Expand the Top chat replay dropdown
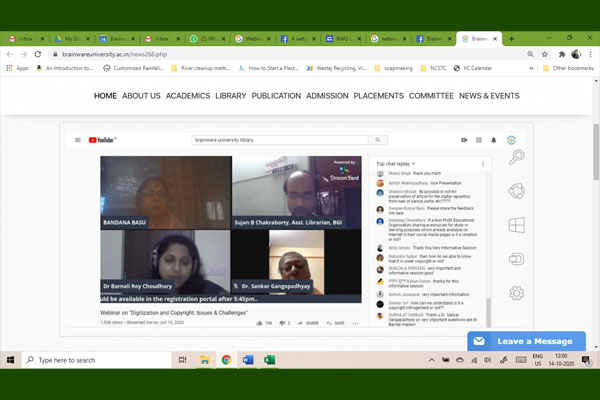 (395, 164)
